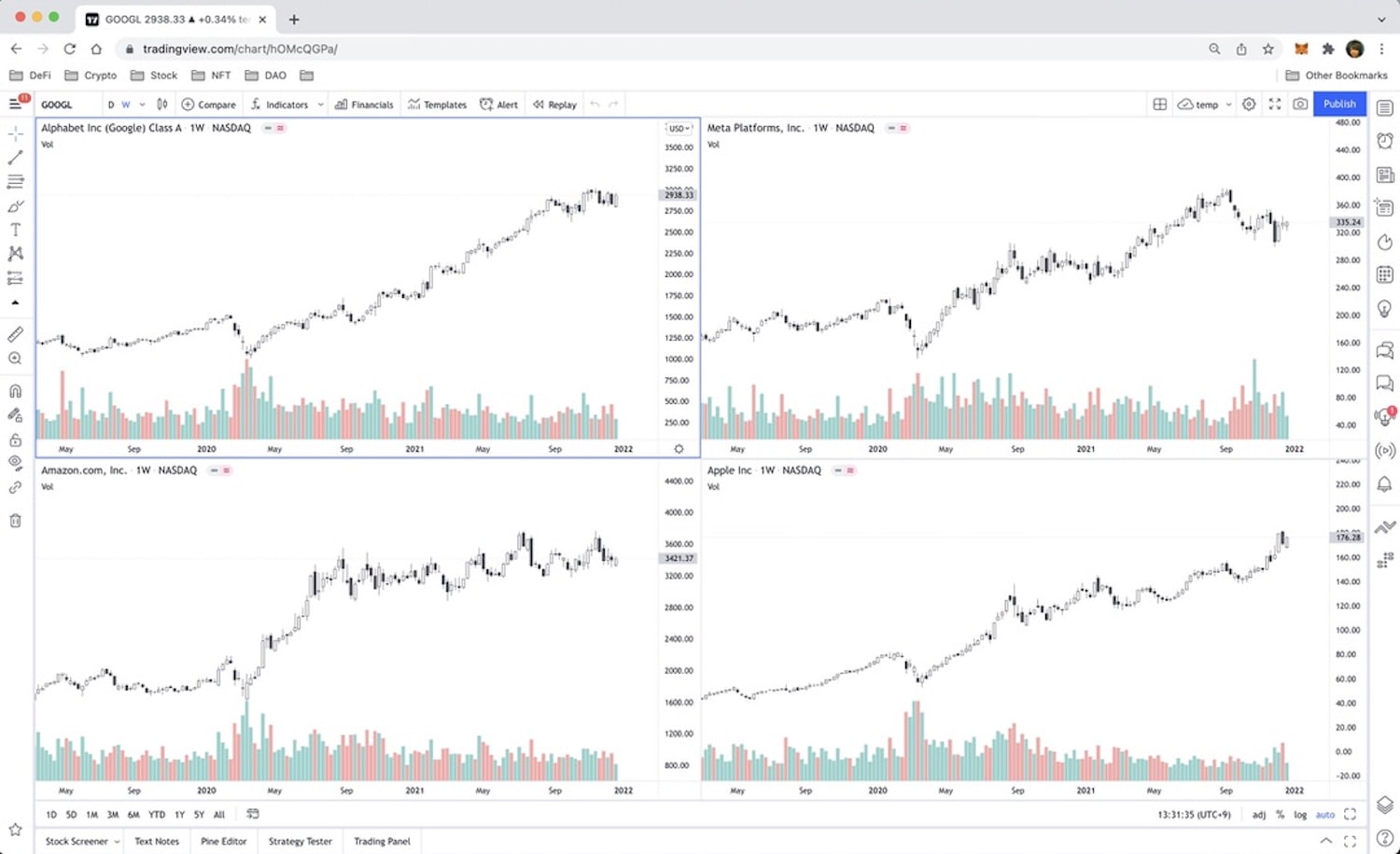This screenshot has width=1400, height=854.
Task: Expand the temp layout name dropdown
Action: (1228, 105)
